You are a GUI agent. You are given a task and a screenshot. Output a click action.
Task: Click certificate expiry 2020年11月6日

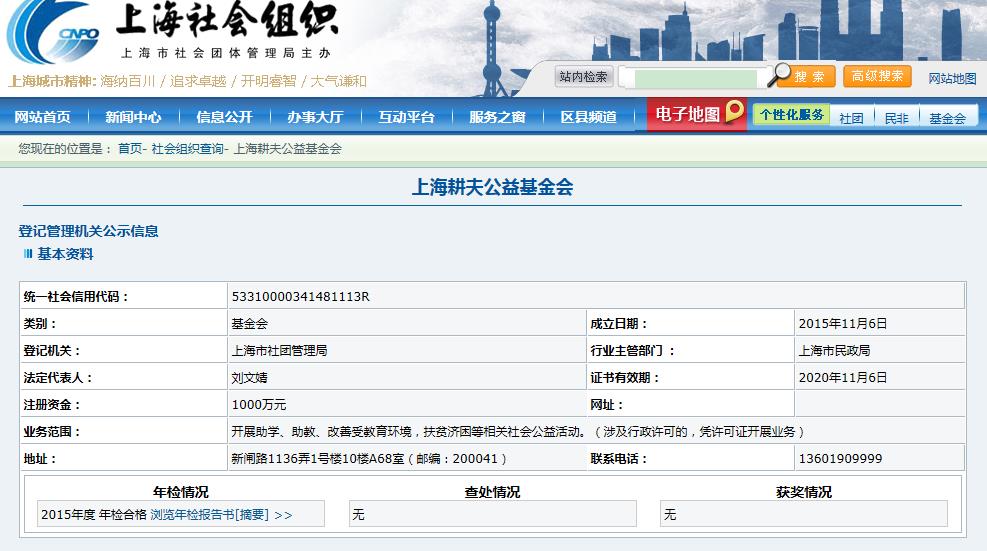843,378
